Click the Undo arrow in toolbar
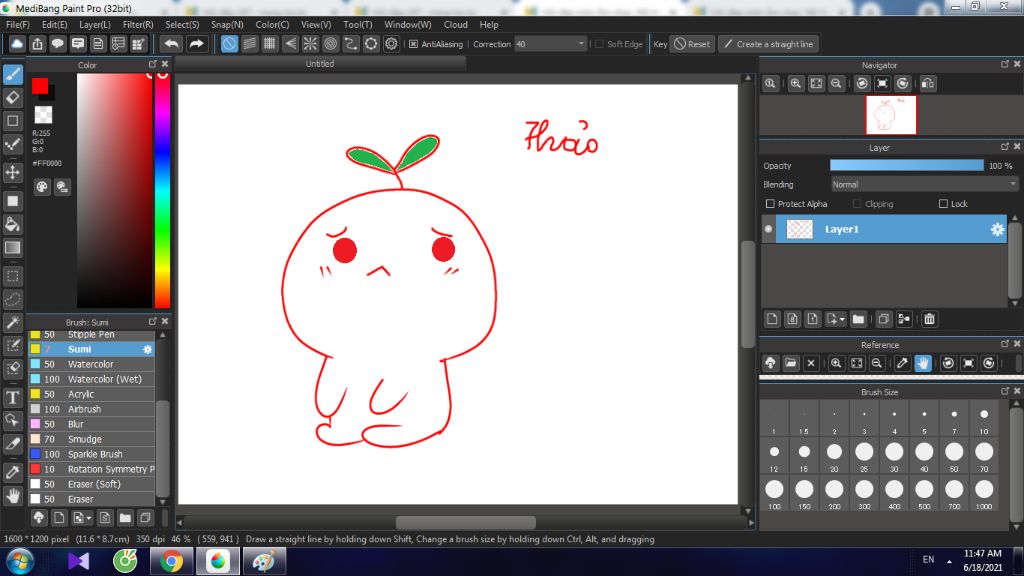The width and height of the screenshot is (1024, 576). pos(172,44)
